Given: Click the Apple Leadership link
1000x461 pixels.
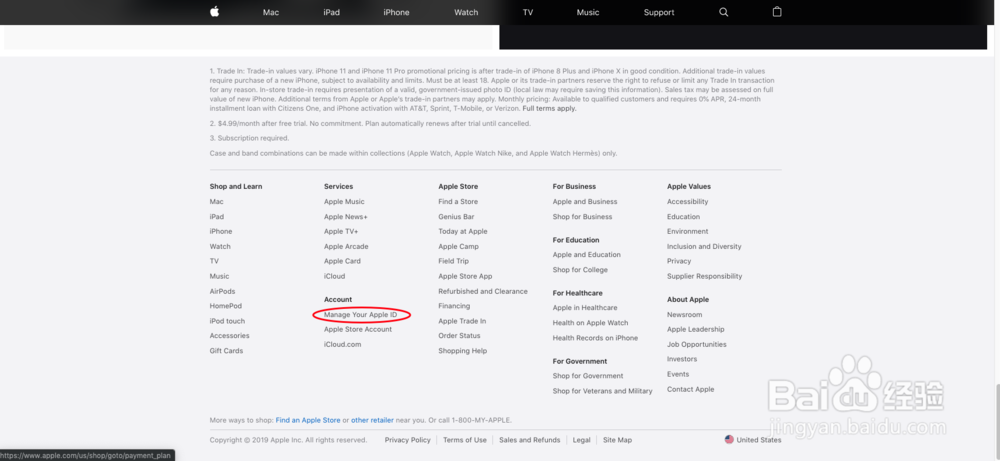Looking at the screenshot, I should point(696,330).
